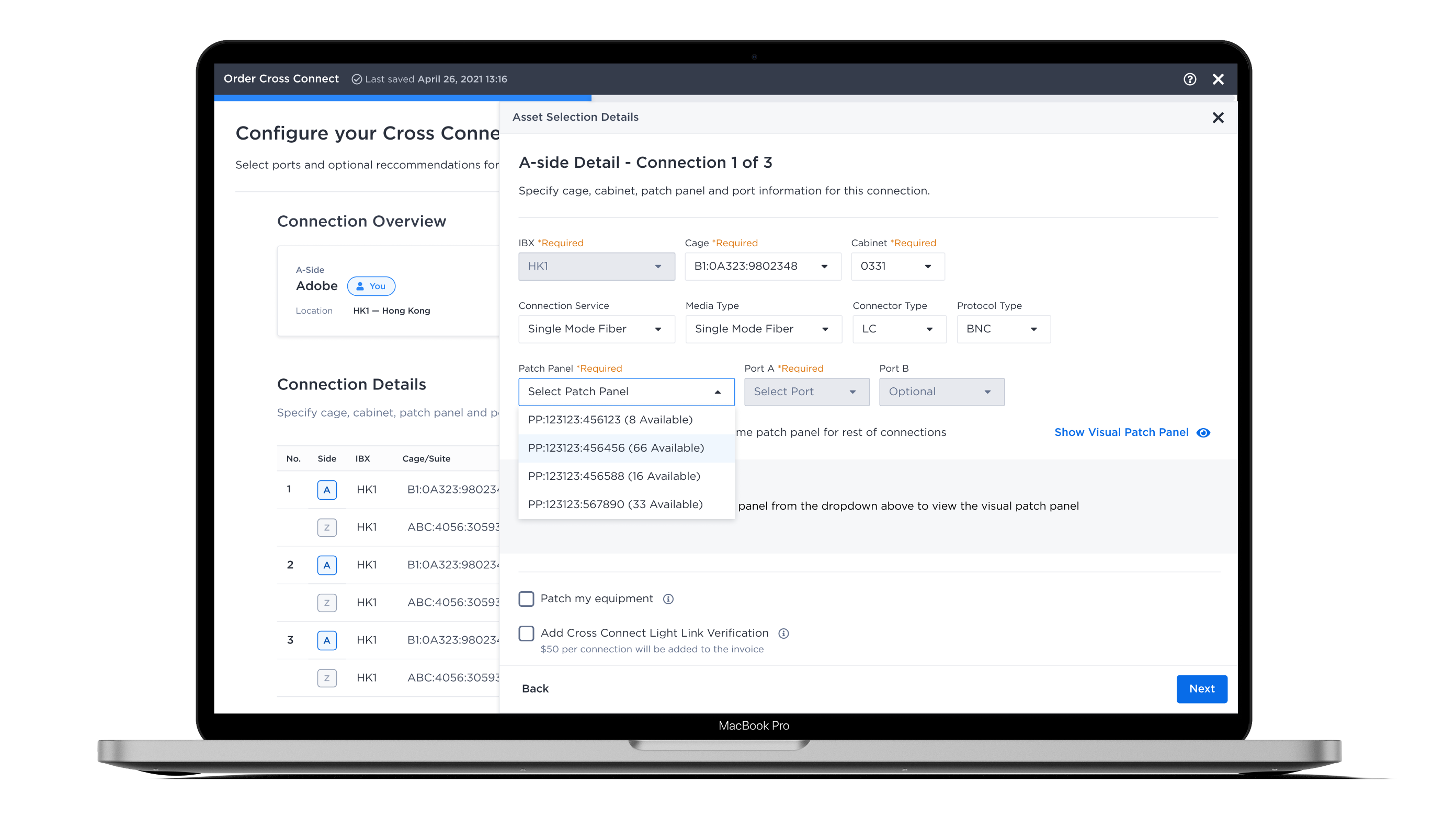Select PP:123123:456456 (66 Available) option
Screen dimensions: 1456x840
click(x=616, y=448)
